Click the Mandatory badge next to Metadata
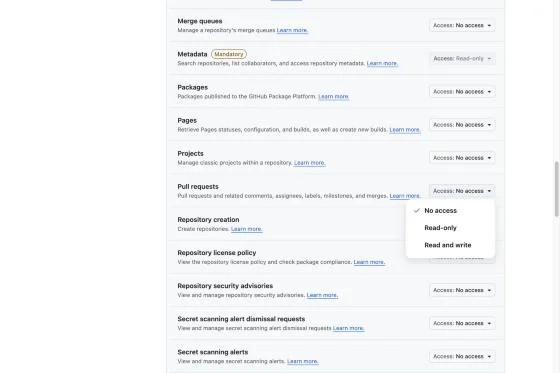This screenshot has height=373, width=560. pyautogui.click(x=229, y=54)
